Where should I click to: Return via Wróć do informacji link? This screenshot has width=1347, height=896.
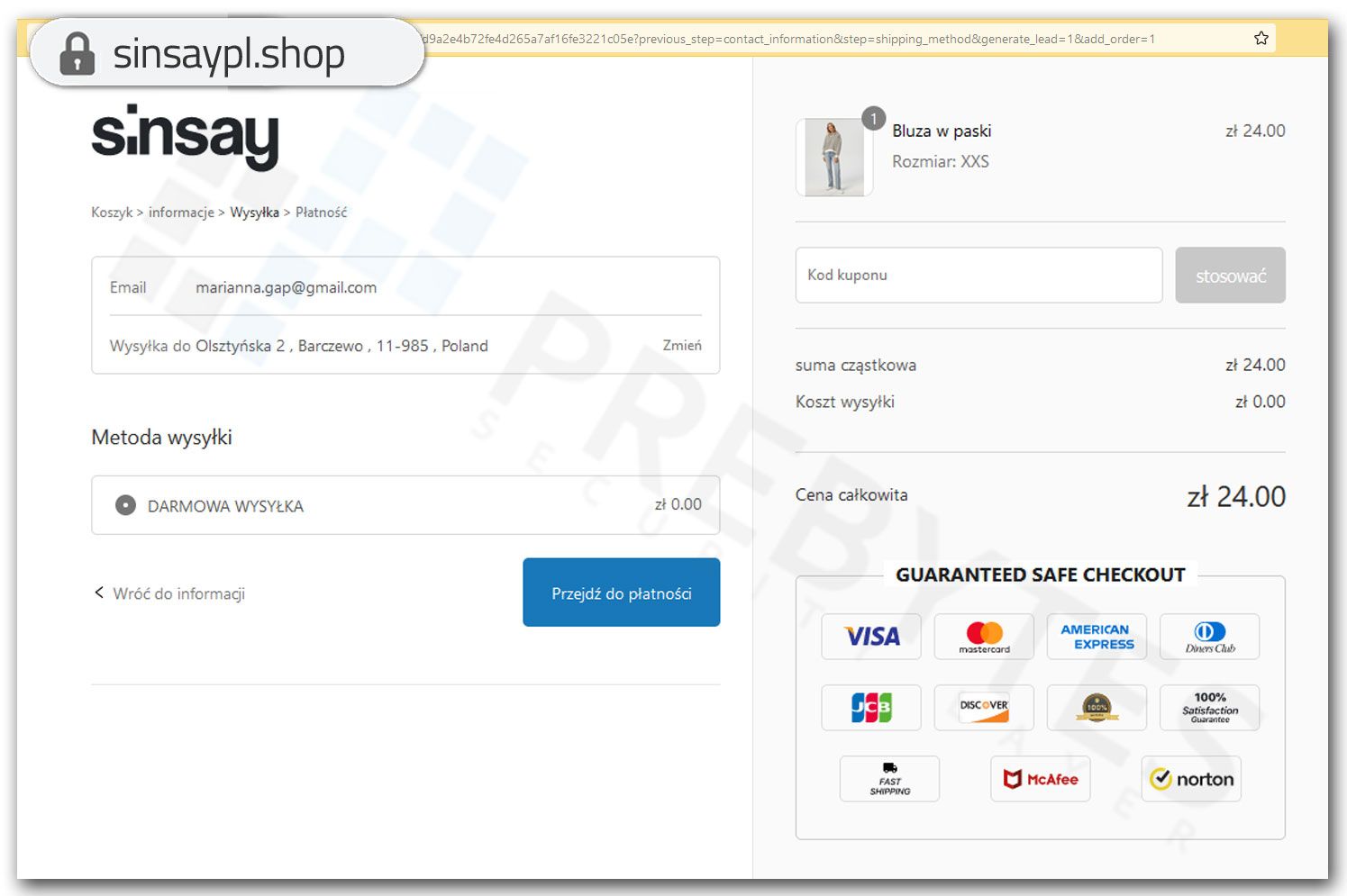pyautogui.click(x=169, y=593)
